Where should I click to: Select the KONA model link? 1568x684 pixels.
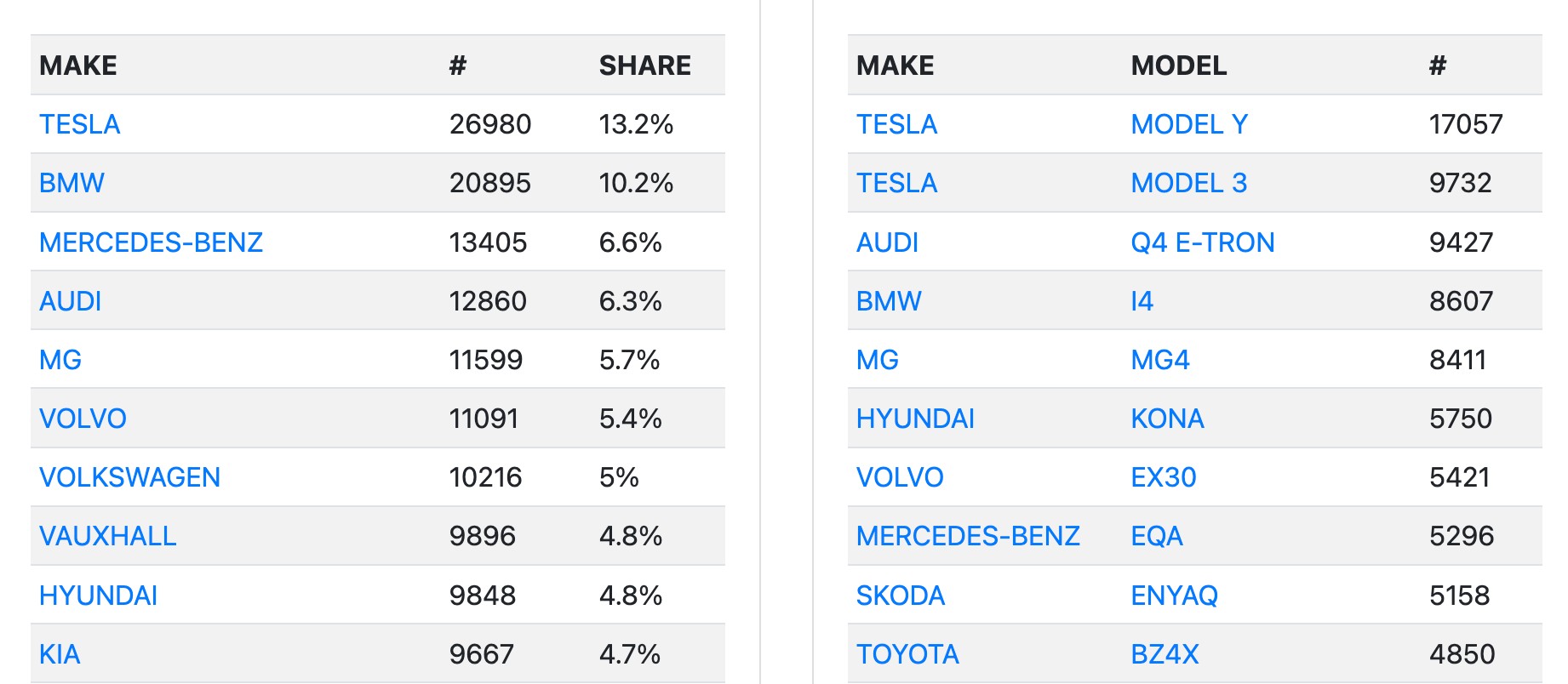(x=1167, y=419)
